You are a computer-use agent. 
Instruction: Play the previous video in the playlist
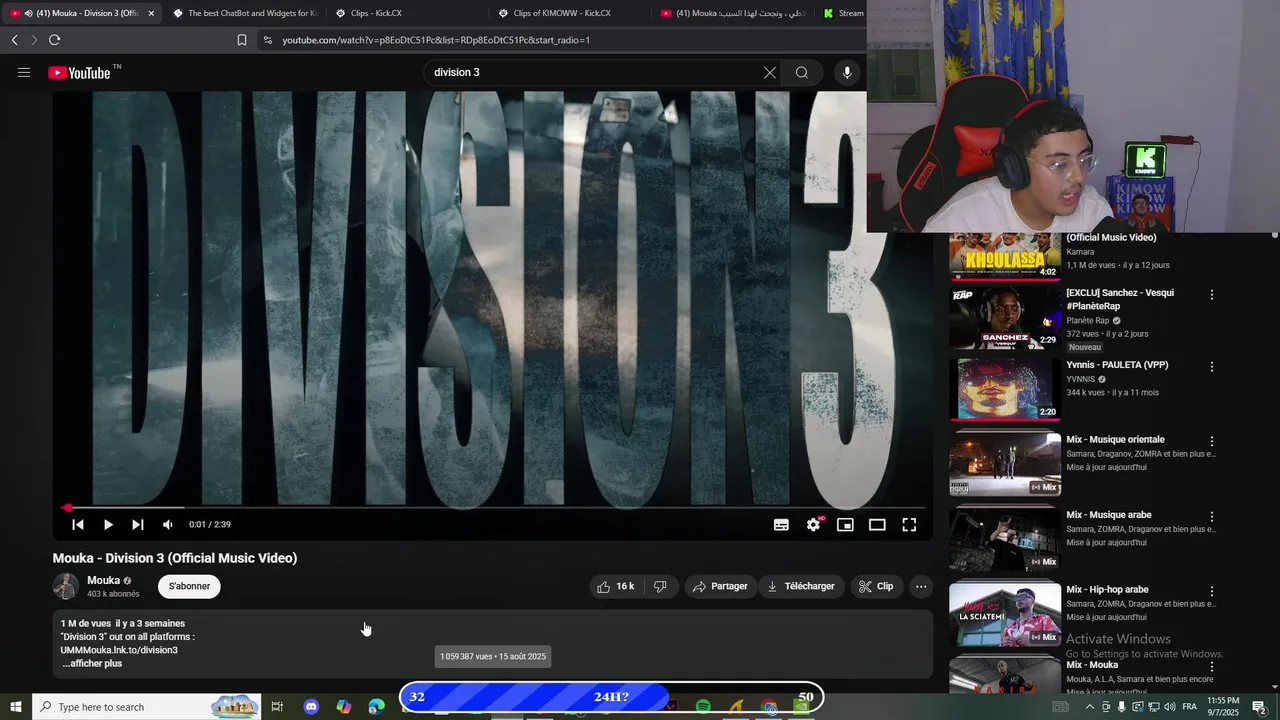point(77,524)
